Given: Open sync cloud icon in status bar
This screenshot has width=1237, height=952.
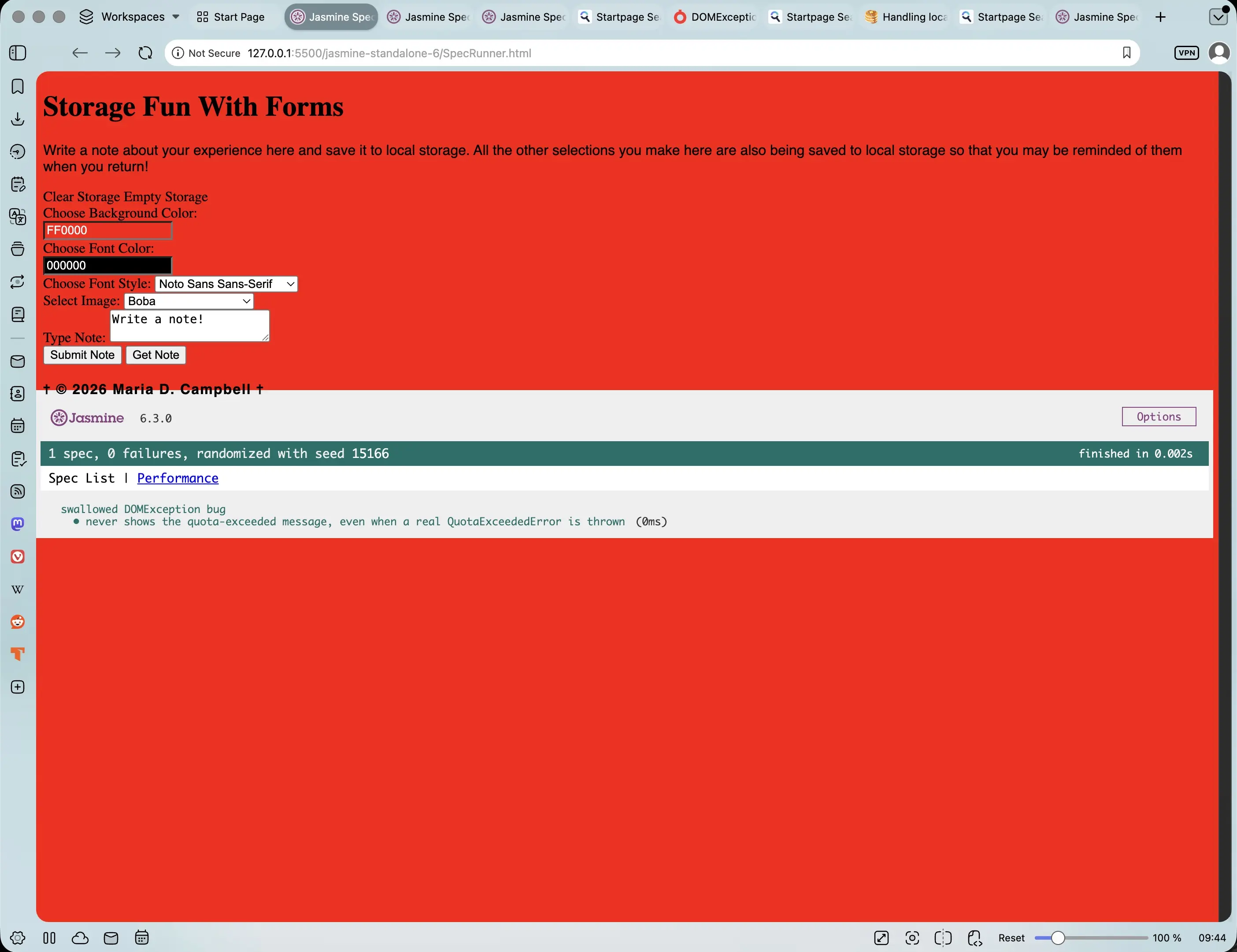Looking at the screenshot, I should click(x=80, y=938).
